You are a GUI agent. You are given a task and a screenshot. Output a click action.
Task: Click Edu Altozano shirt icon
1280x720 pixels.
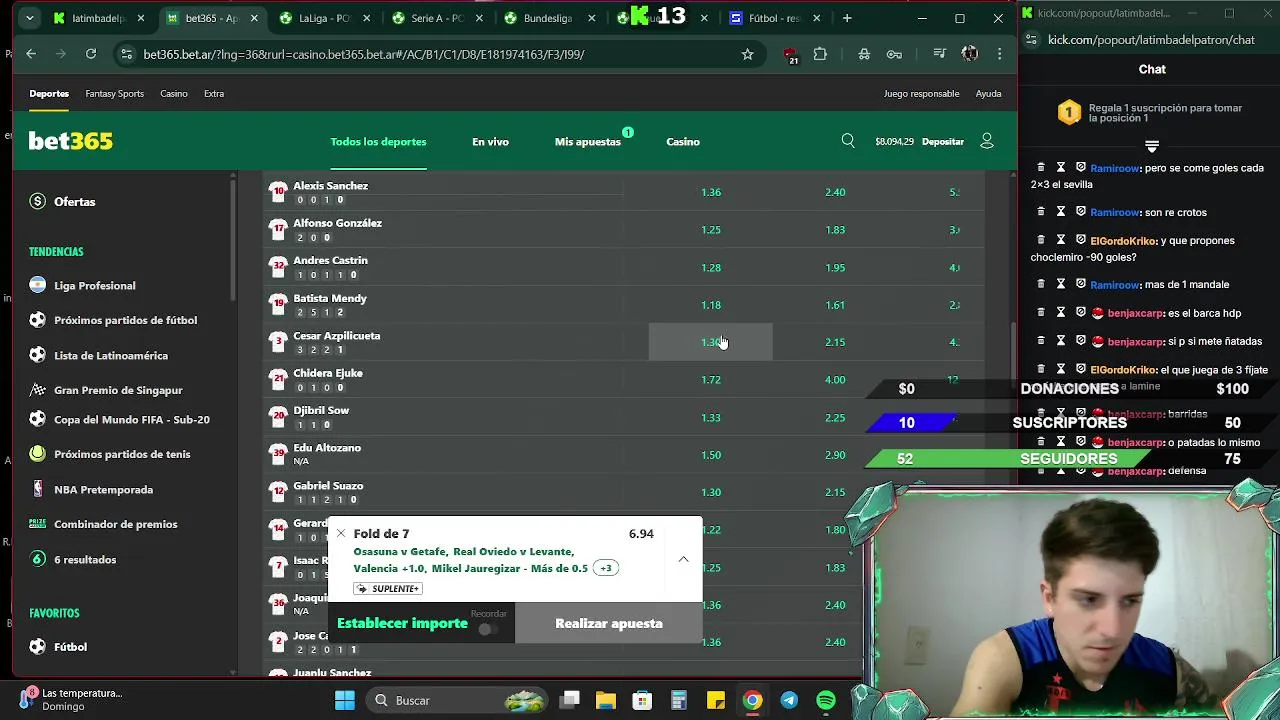[x=278, y=454]
